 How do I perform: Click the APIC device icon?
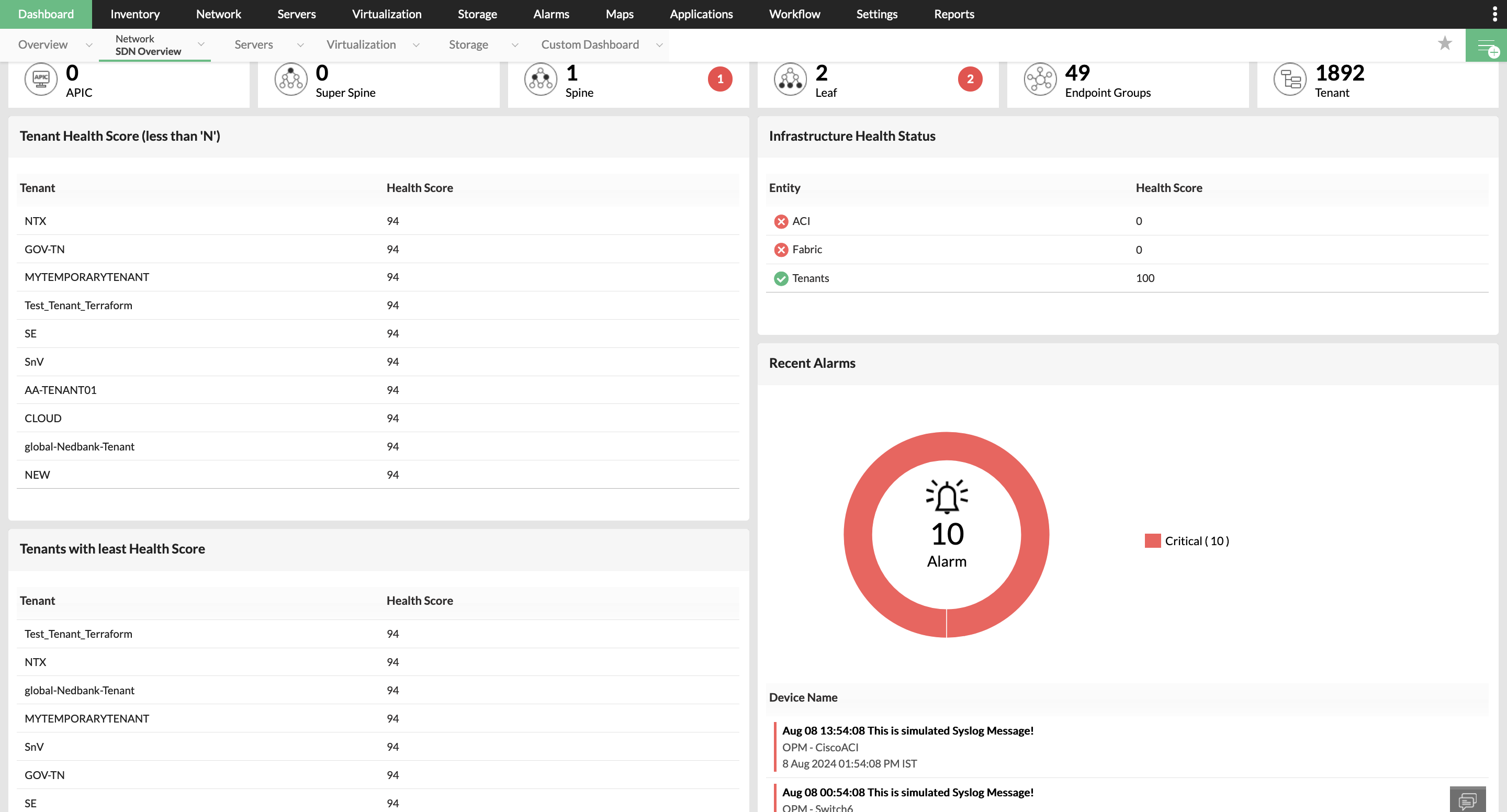(x=40, y=80)
